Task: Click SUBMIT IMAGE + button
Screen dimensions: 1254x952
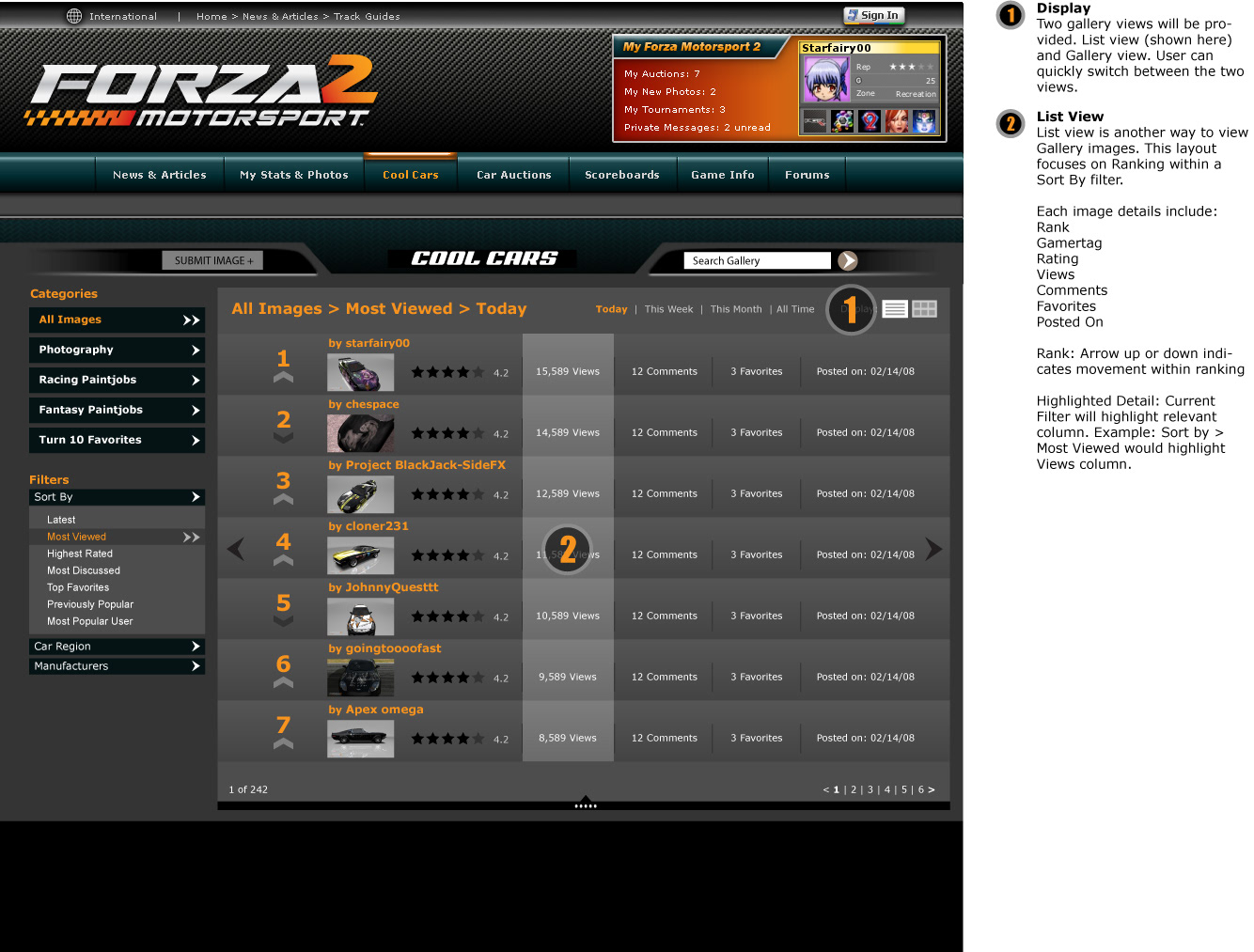Action: click(212, 260)
